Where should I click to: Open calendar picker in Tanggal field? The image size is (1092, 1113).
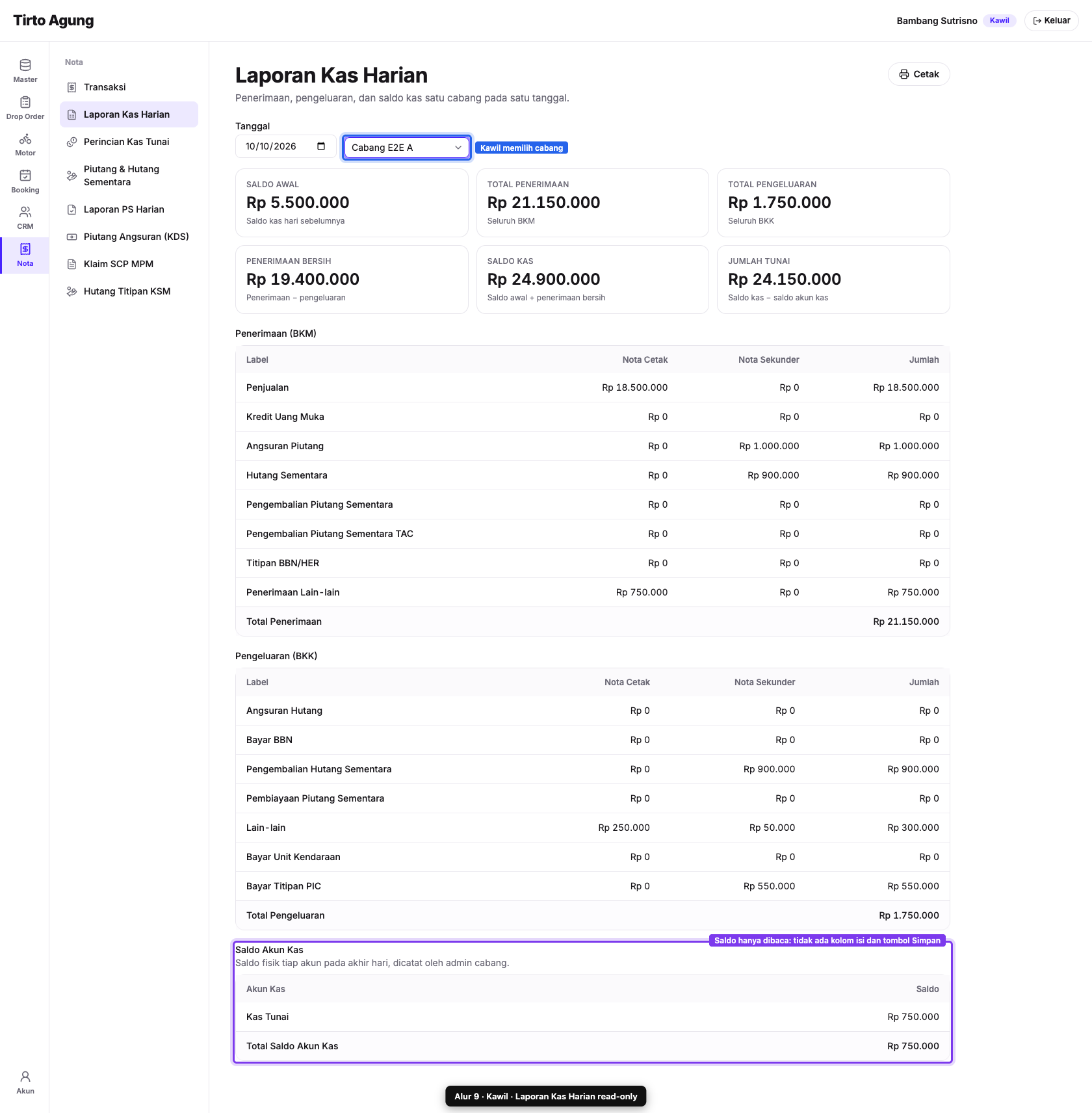click(321, 146)
